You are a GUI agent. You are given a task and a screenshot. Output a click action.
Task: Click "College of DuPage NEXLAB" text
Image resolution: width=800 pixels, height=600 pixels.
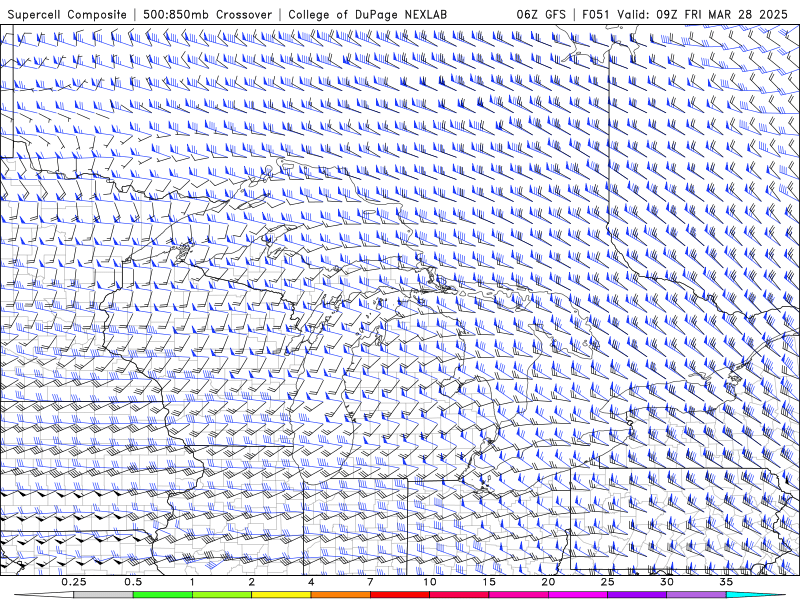(367, 14)
